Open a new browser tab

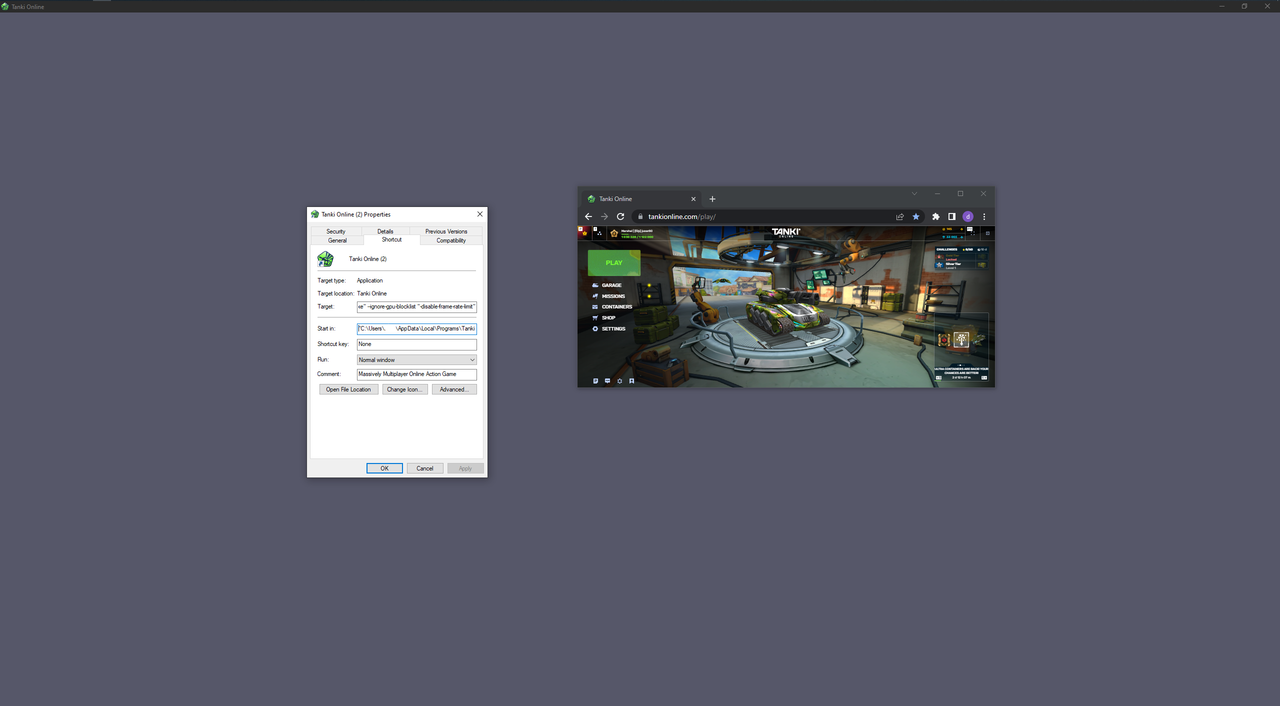tap(712, 198)
